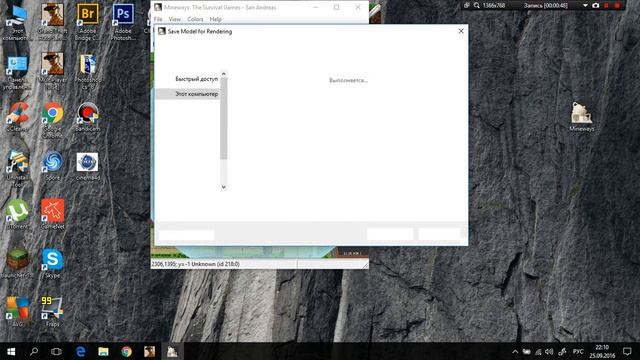
Task: Launch CCleaner from the desktop
Action: click(17, 116)
